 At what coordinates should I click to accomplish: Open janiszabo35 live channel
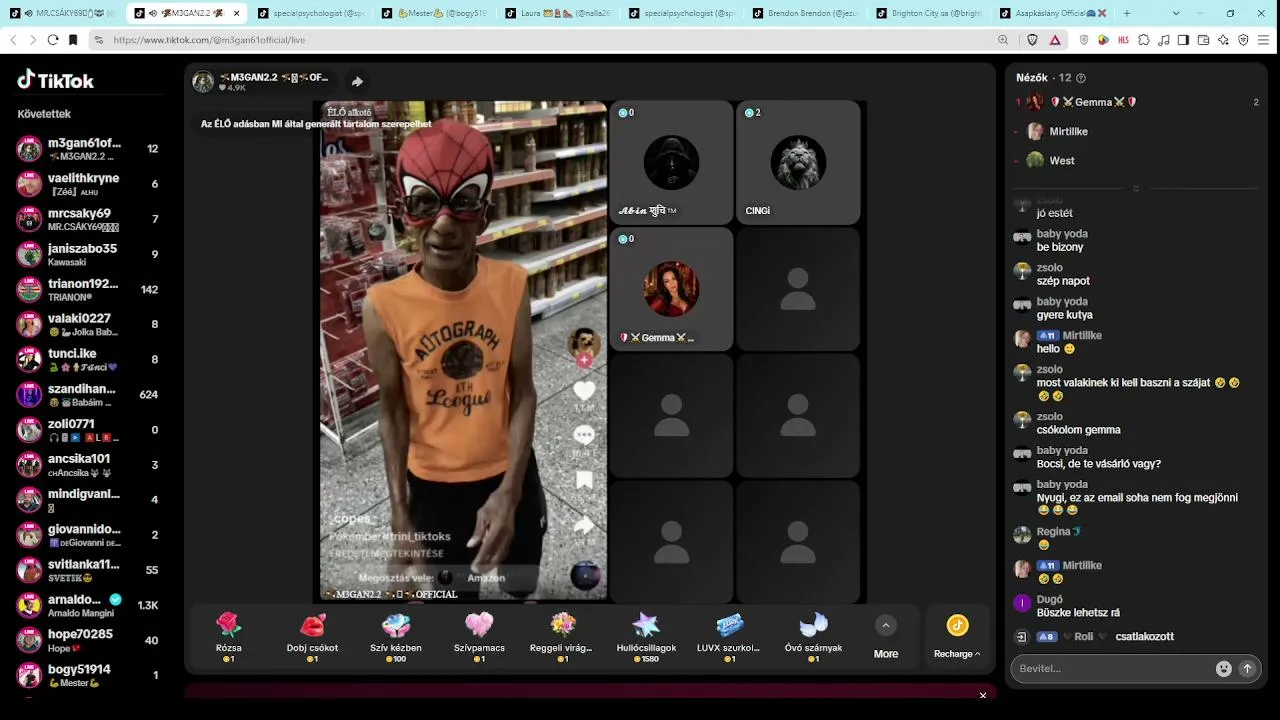pyautogui.click(x=88, y=254)
